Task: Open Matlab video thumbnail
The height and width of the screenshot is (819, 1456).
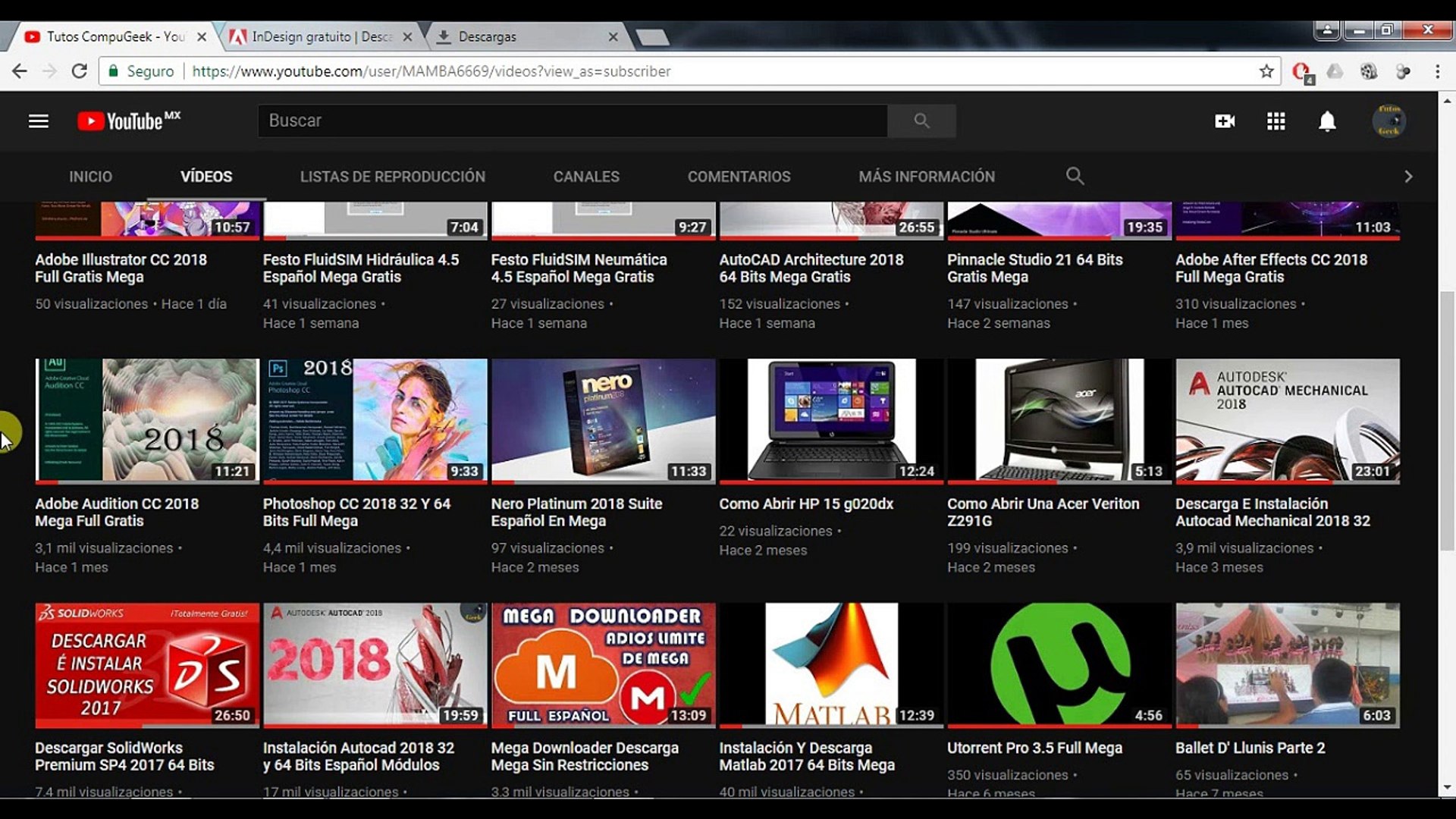Action: point(832,665)
